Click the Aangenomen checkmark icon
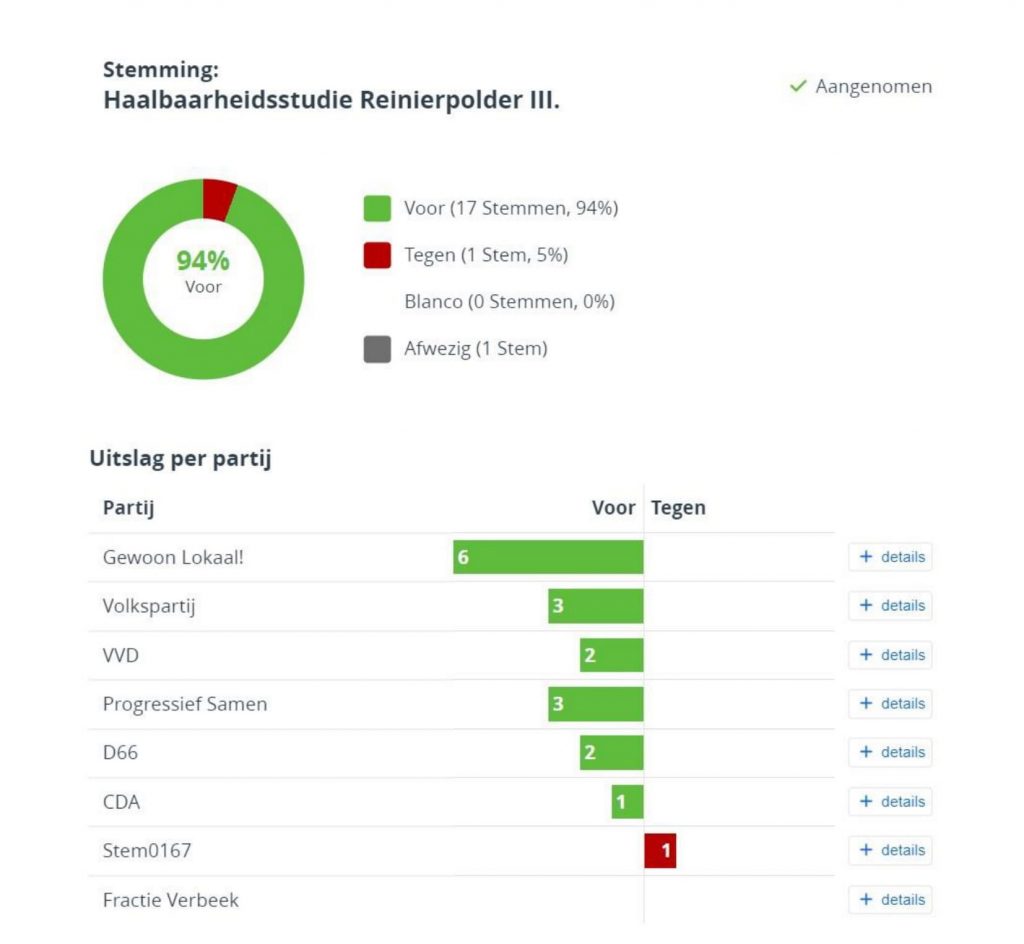The height and width of the screenshot is (944, 1024). (x=797, y=87)
